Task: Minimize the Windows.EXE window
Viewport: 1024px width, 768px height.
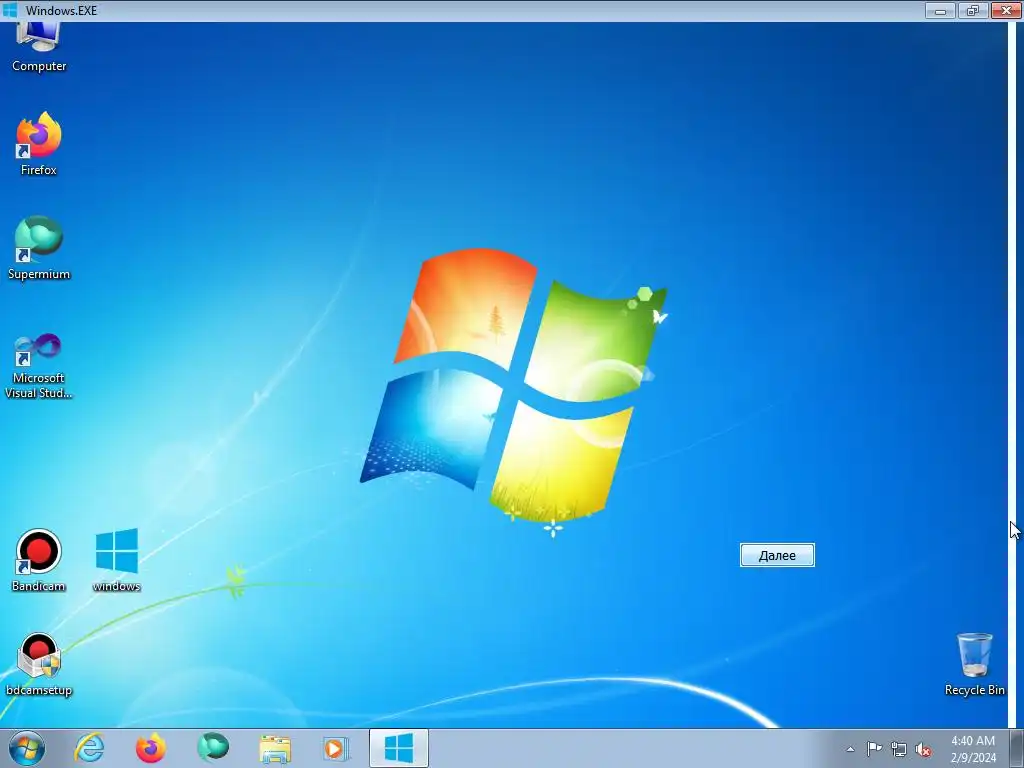Action: coord(940,10)
